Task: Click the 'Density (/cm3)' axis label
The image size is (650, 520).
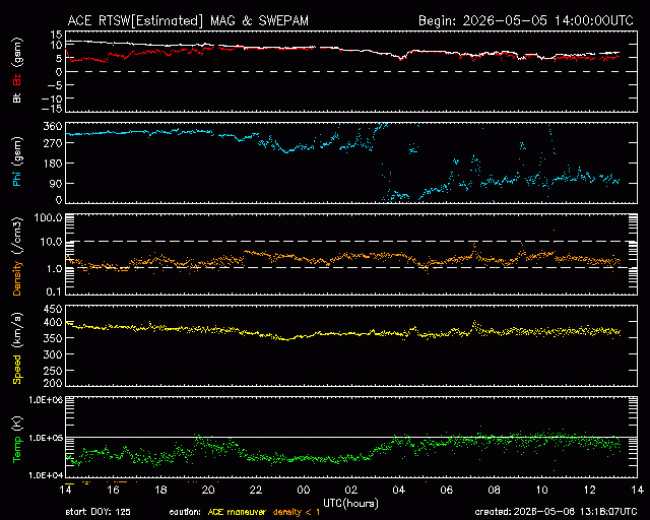Action: [17, 256]
